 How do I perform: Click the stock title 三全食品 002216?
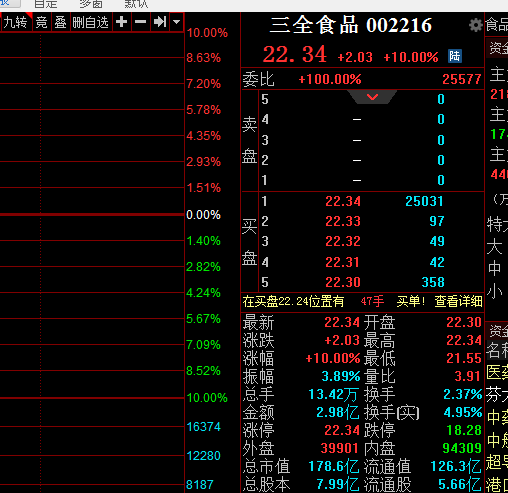pyautogui.click(x=351, y=25)
